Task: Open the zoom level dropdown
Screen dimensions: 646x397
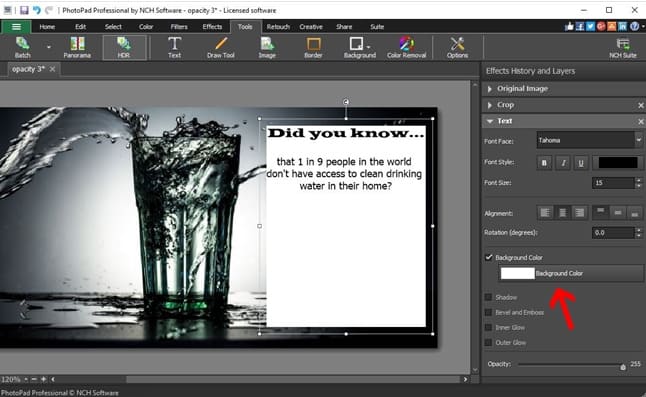Action: point(26,379)
